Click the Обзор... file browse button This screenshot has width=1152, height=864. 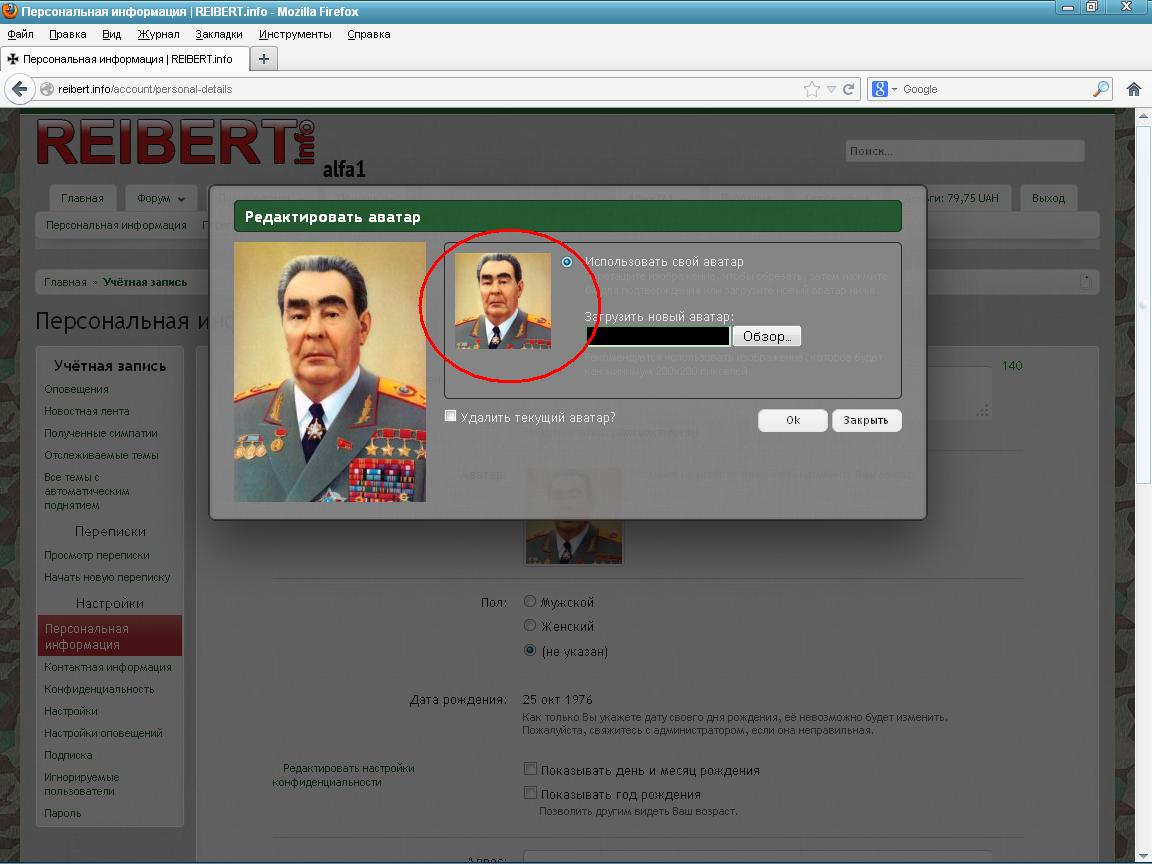click(x=767, y=336)
